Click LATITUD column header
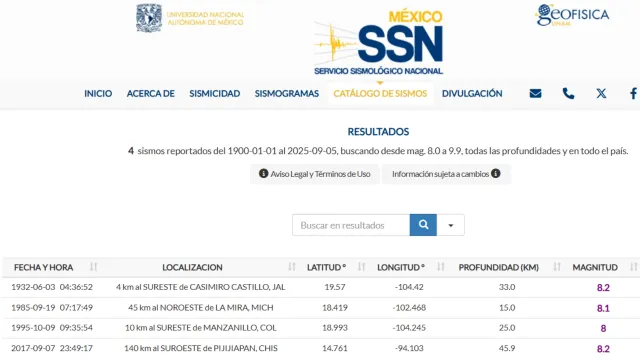640x360 pixels. (x=326, y=267)
